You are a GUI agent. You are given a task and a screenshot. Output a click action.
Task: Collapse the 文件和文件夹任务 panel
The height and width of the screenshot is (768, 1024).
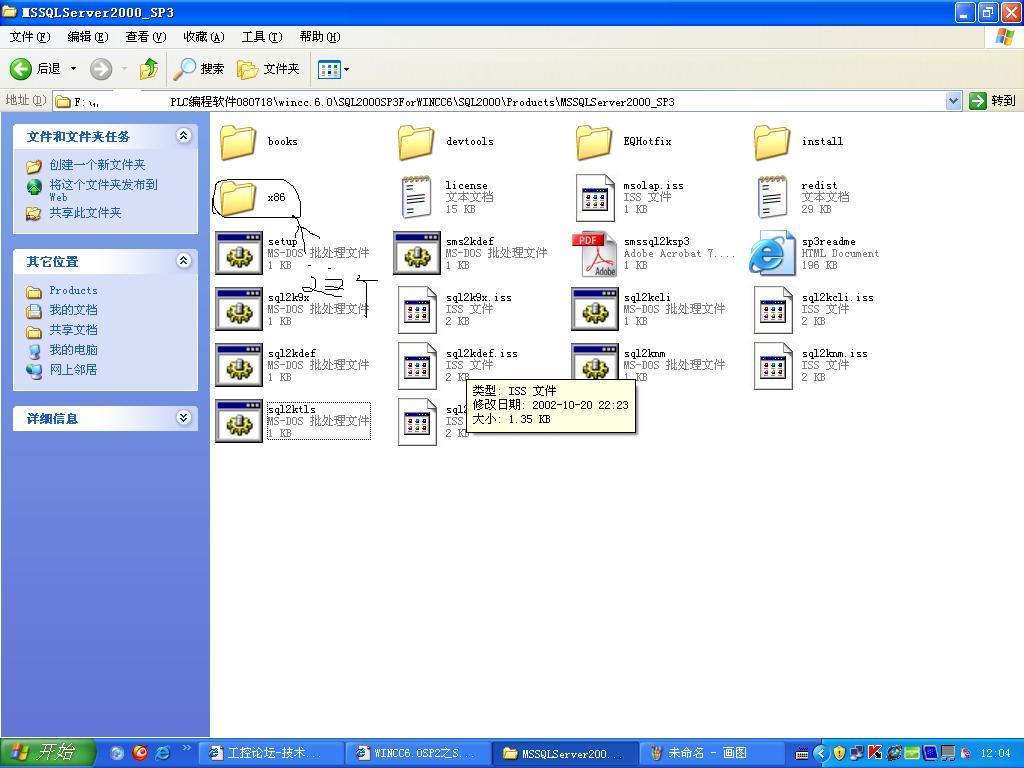click(x=184, y=136)
